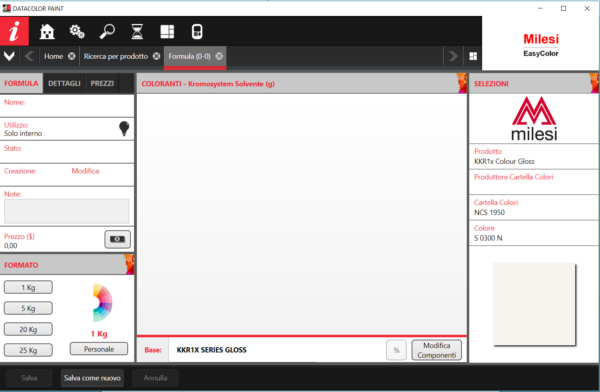Click the Milesi EasyColor brand logo
Viewport: 600px width, 392px height.
pos(541,45)
